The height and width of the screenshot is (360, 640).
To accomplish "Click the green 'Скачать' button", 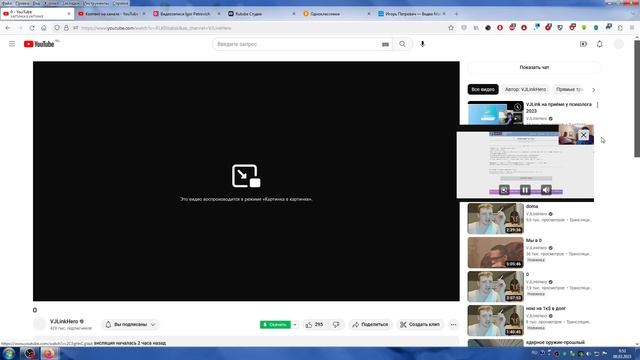I will tap(276, 324).
